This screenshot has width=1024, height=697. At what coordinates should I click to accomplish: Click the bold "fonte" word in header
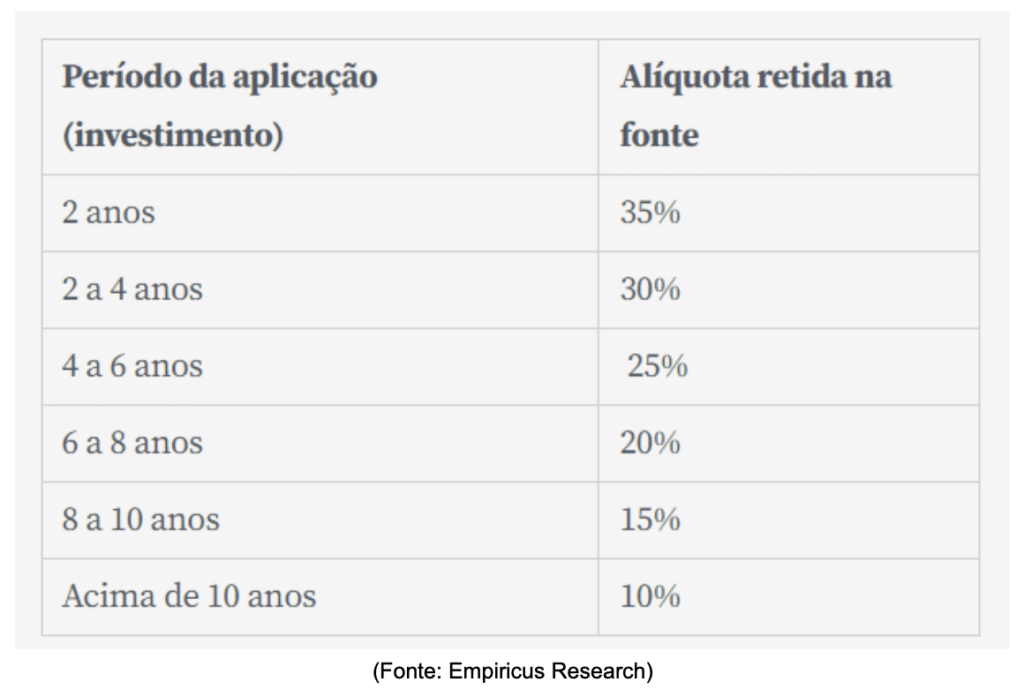659,134
